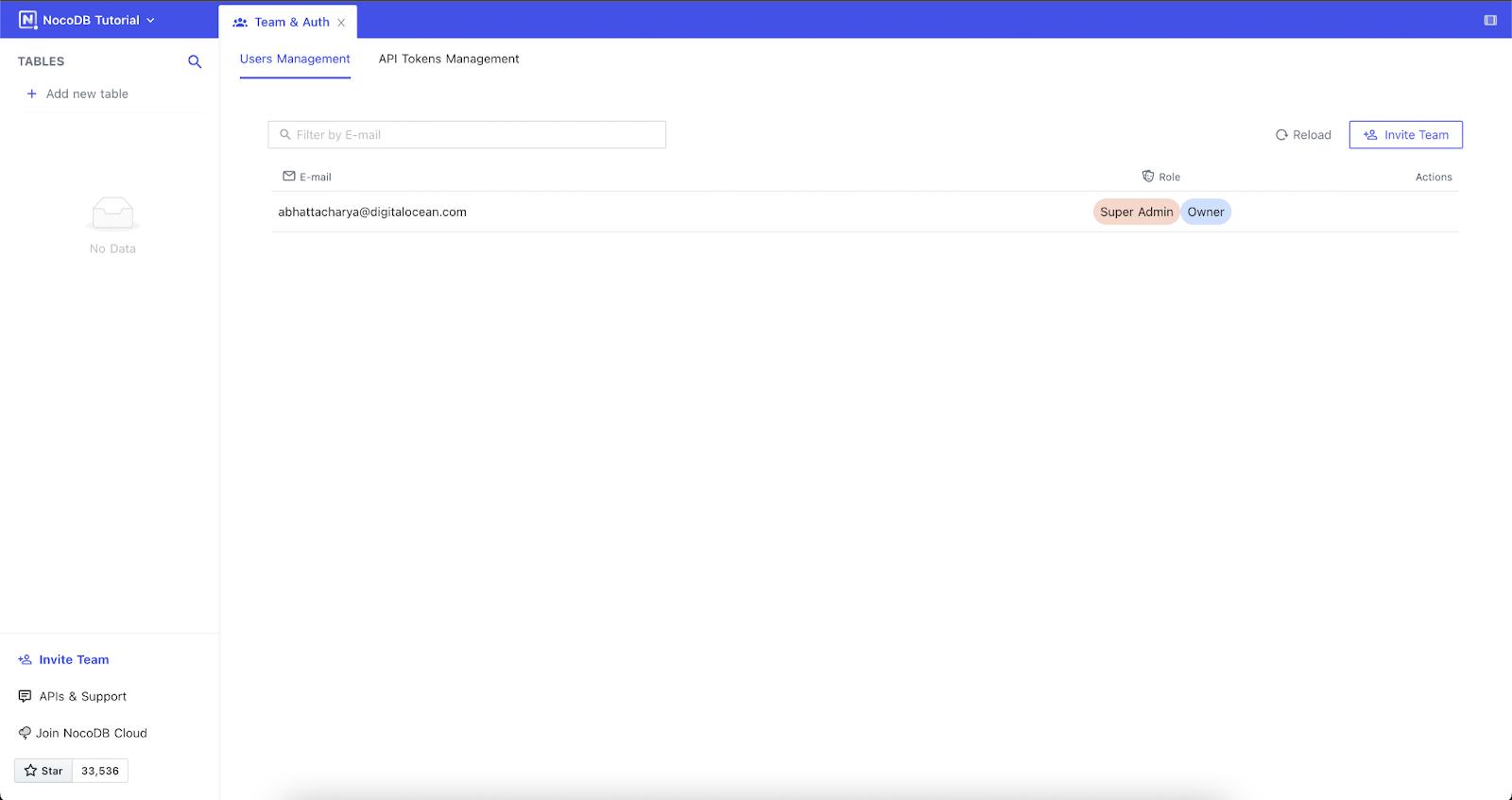Image resolution: width=1512 pixels, height=800 pixels.
Task: Open the NocoDB Tutorial project dropdown
Action: [98, 20]
